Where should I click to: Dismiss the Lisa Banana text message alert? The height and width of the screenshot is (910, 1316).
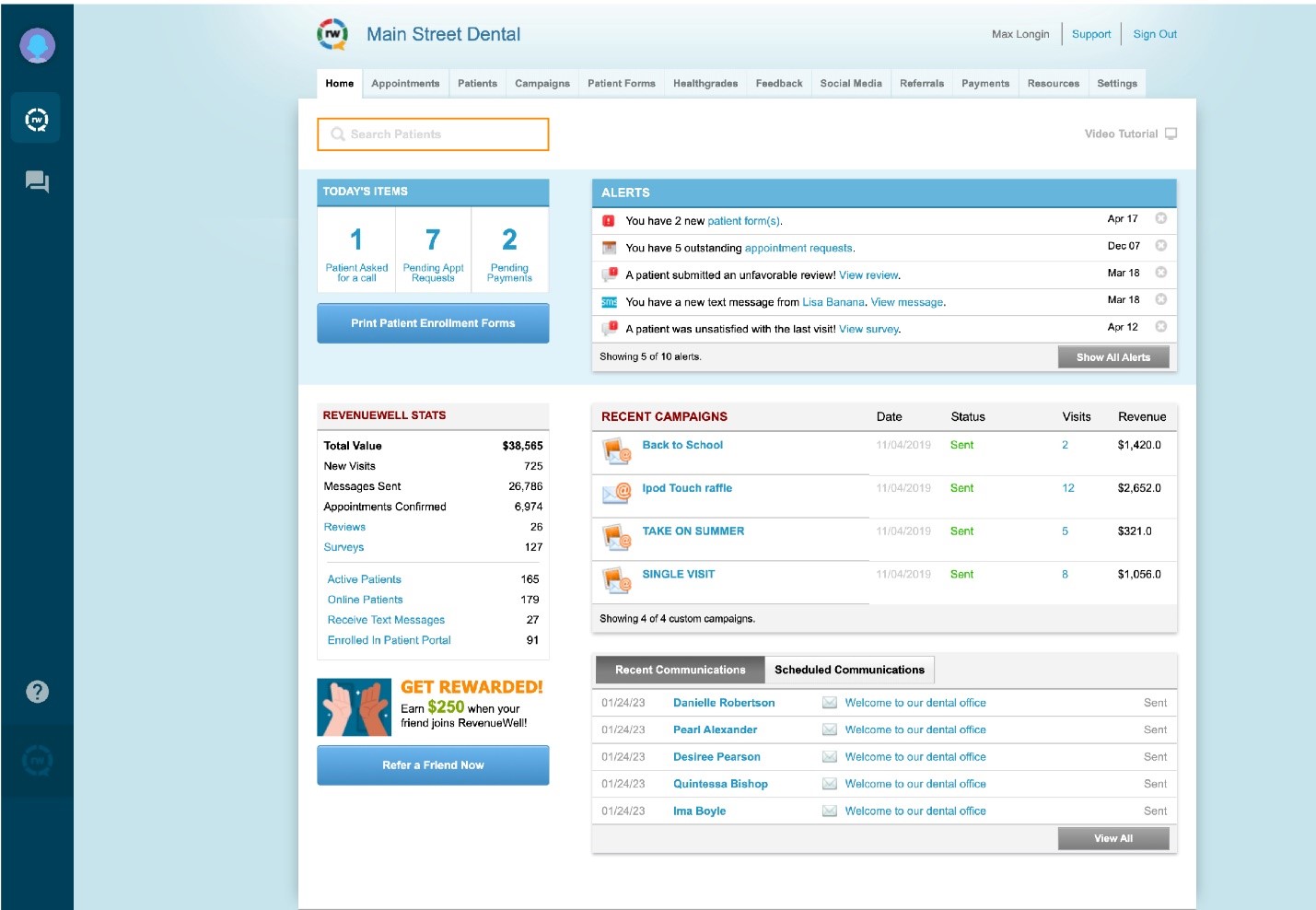[x=1161, y=299]
